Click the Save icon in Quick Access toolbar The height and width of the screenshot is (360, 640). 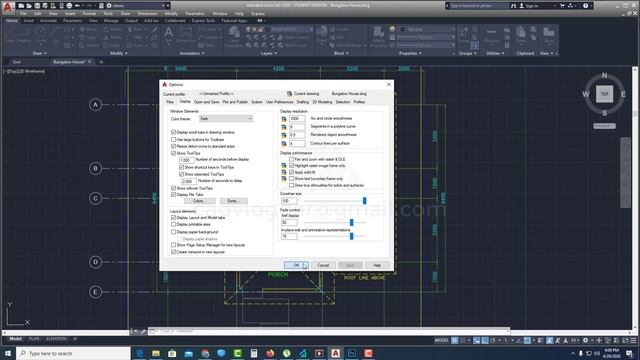37,6
